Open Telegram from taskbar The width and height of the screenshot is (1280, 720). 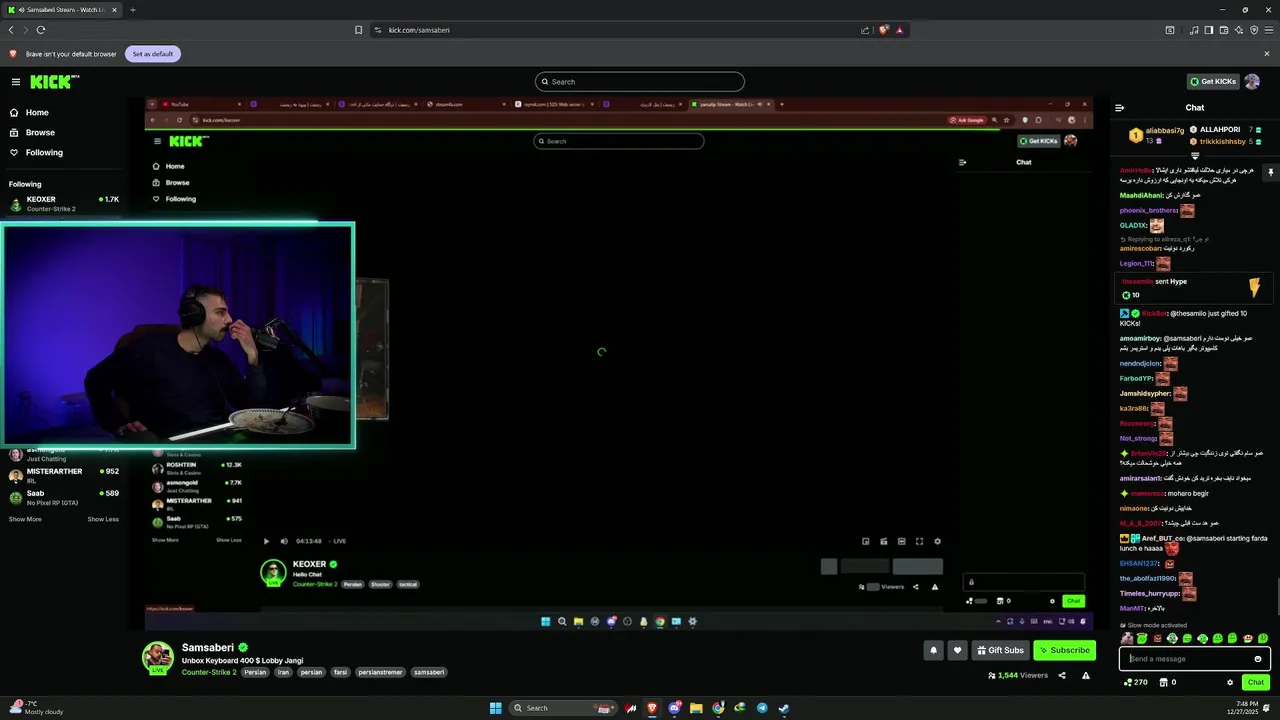(762, 708)
